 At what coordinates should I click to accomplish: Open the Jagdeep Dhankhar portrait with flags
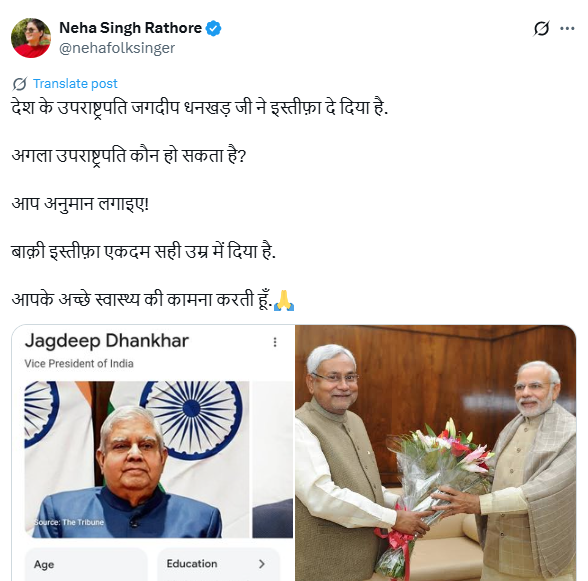click(x=137, y=459)
